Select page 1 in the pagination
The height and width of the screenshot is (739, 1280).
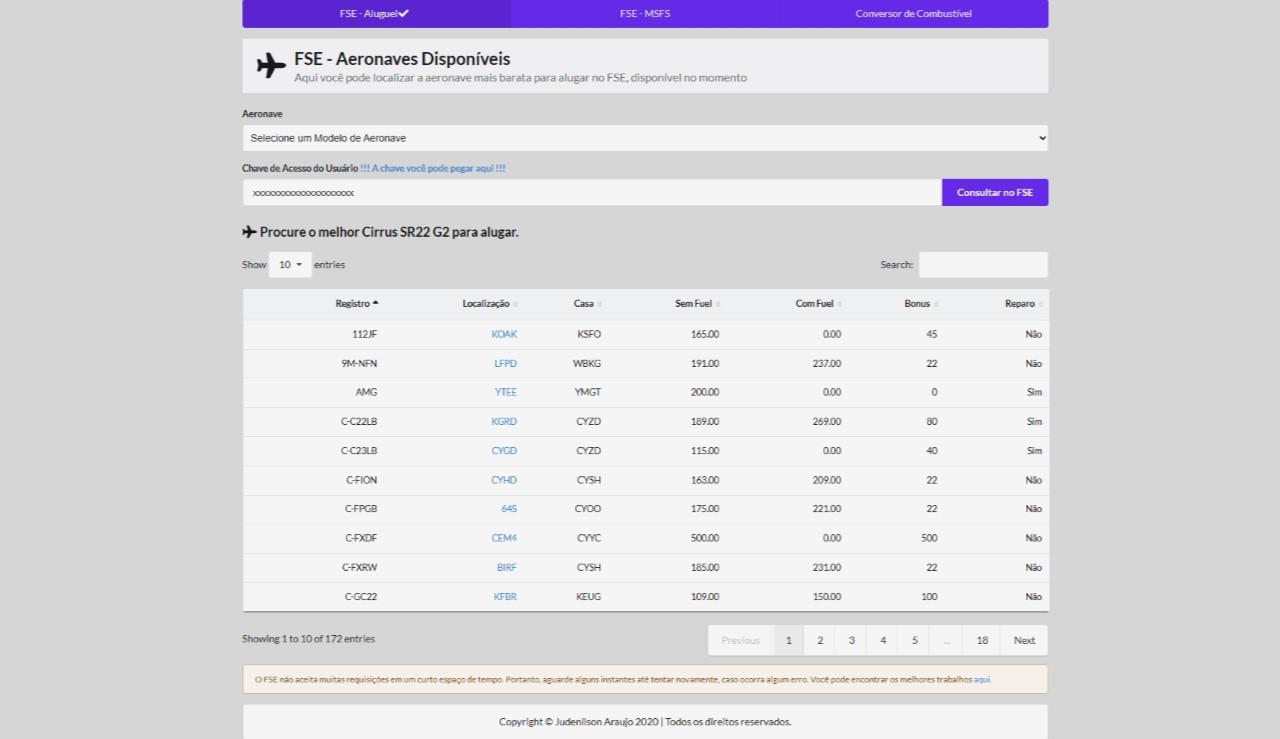[x=788, y=640]
